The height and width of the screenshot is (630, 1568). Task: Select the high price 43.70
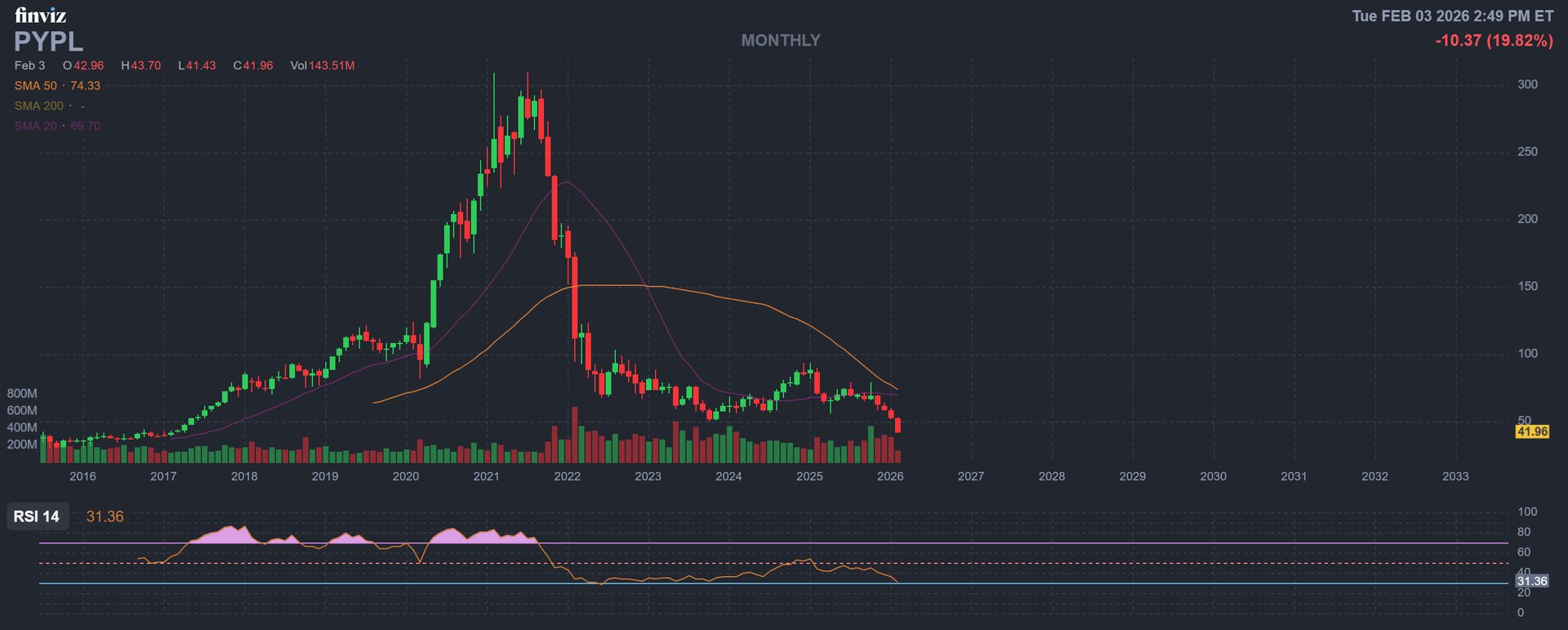pos(146,65)
